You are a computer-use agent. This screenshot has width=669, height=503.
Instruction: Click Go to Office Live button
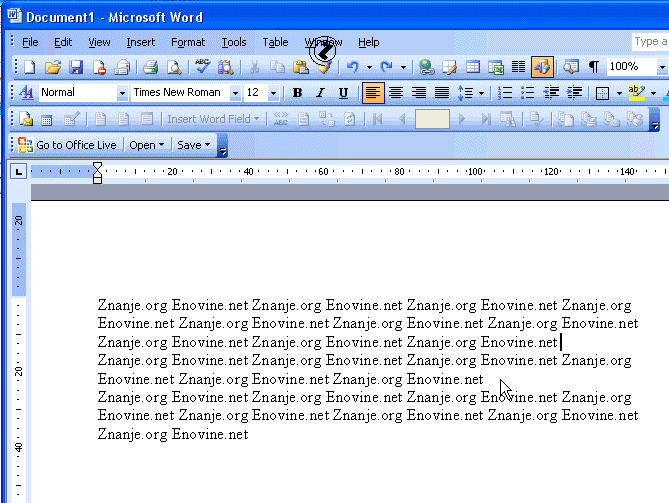point(67,145)
